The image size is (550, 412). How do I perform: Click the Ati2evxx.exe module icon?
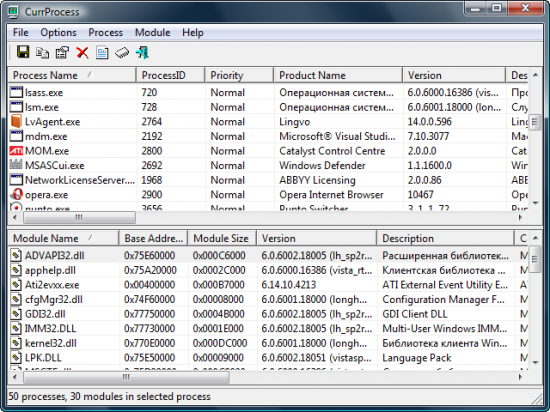coord(16,284)
